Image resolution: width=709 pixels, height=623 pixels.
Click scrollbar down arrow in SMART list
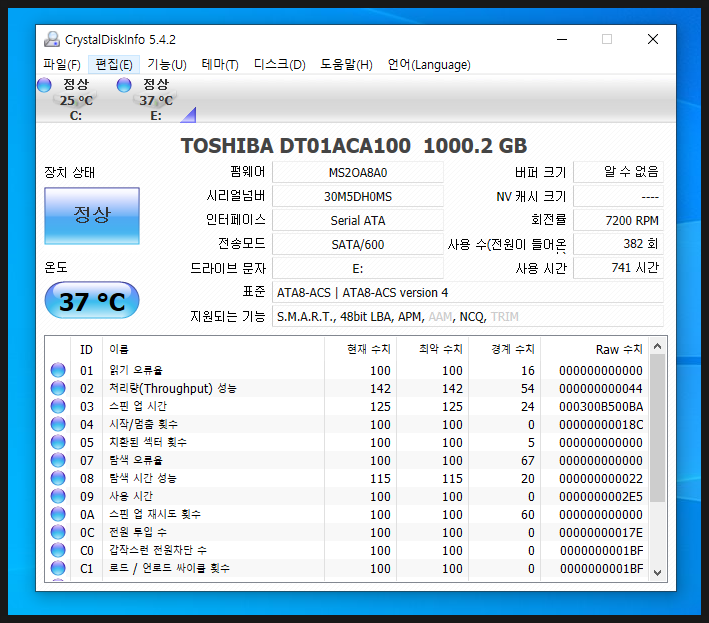coord(657,572)
